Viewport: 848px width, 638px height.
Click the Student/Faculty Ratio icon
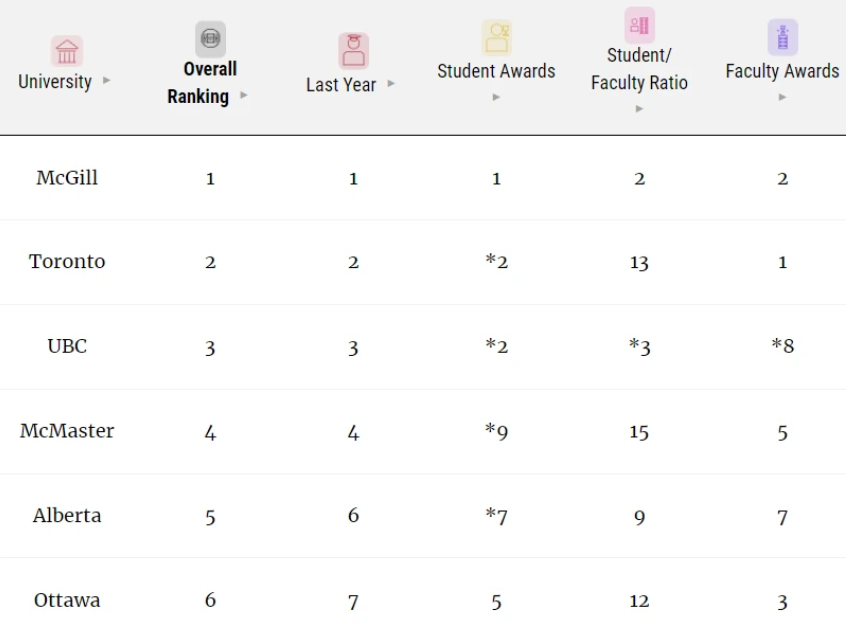point(639,25)
